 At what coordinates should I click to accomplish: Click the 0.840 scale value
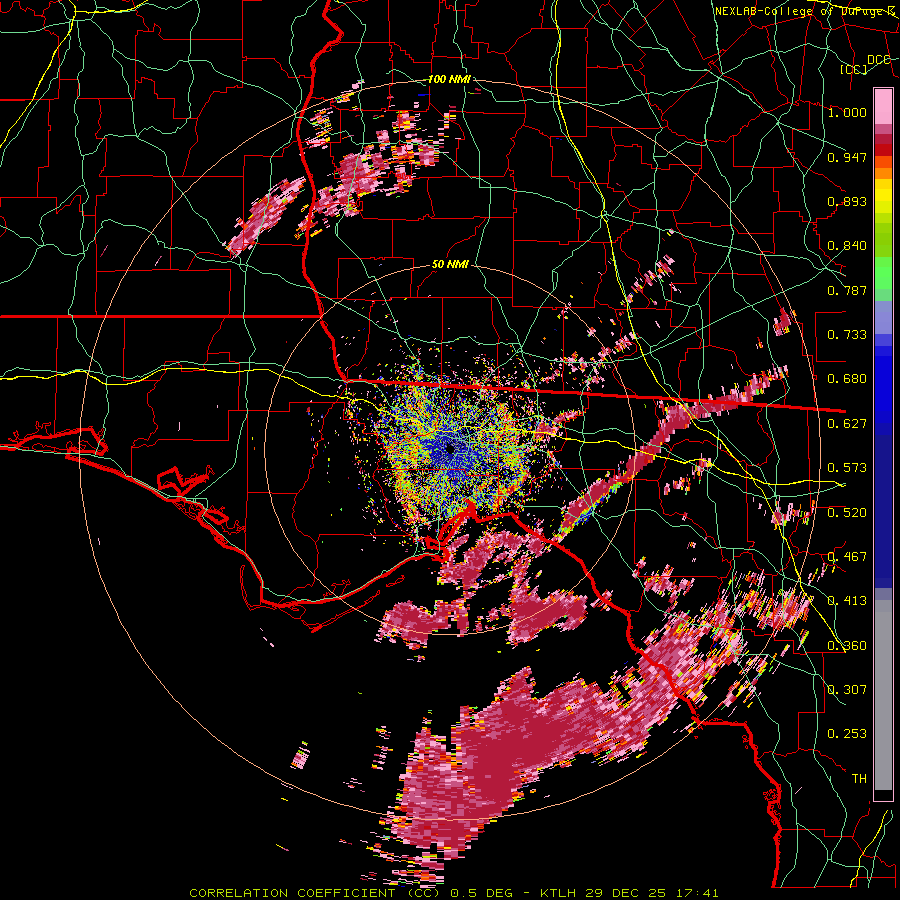click(x=847, y=246)
